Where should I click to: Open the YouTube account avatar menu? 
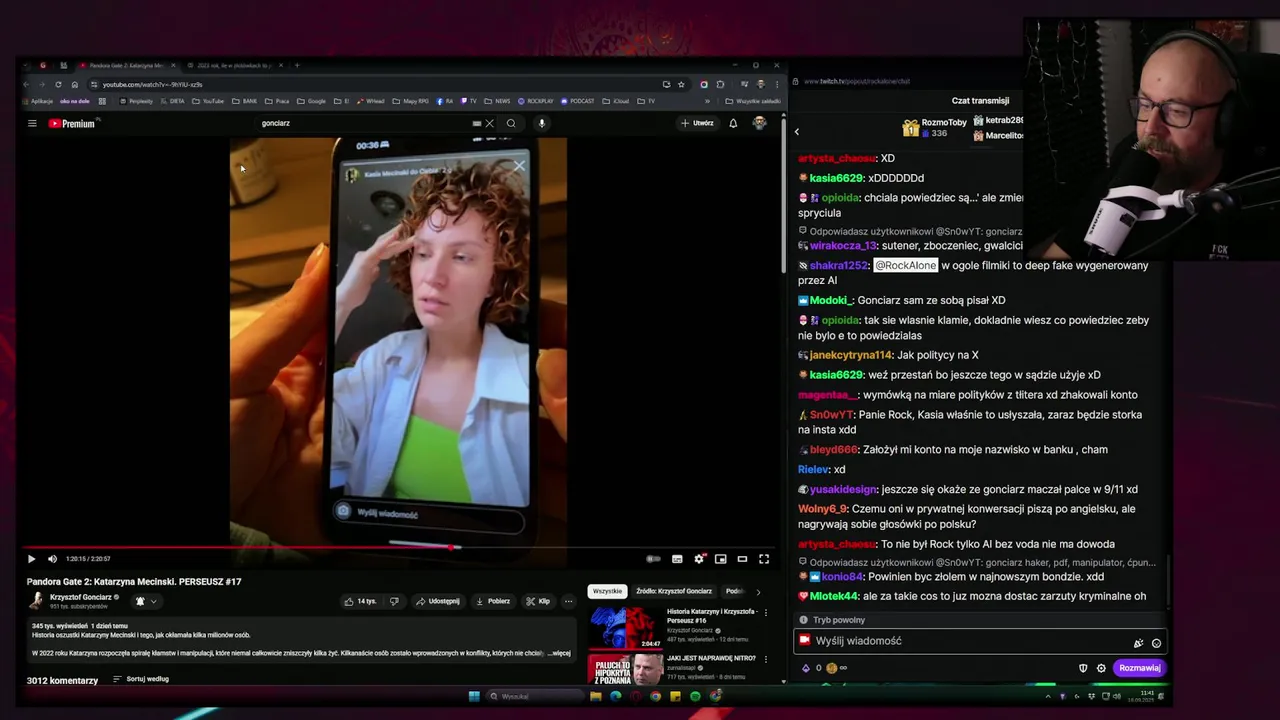point(759,123)
